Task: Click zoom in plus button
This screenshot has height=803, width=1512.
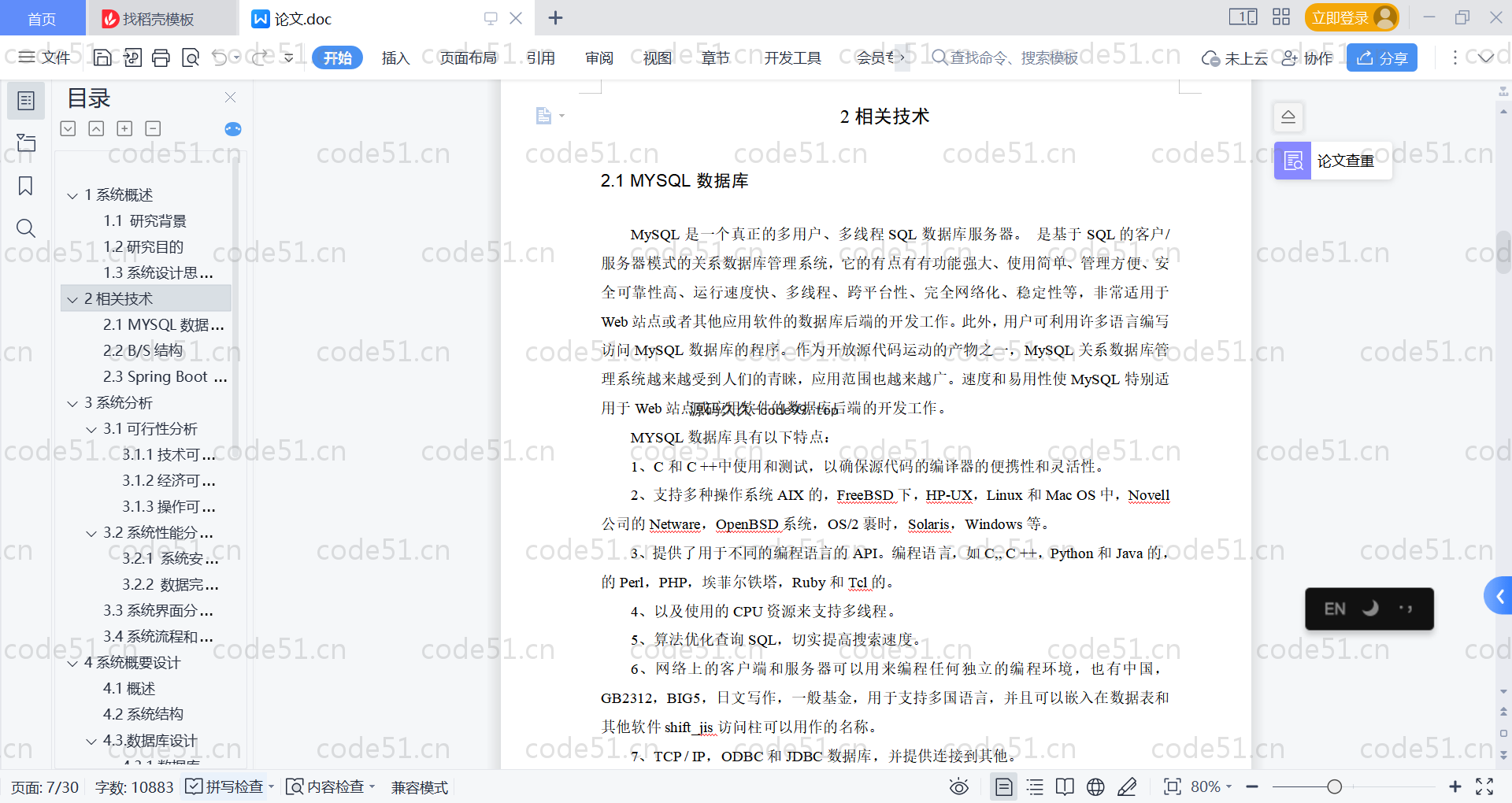Action: (x=1455, y=786)
